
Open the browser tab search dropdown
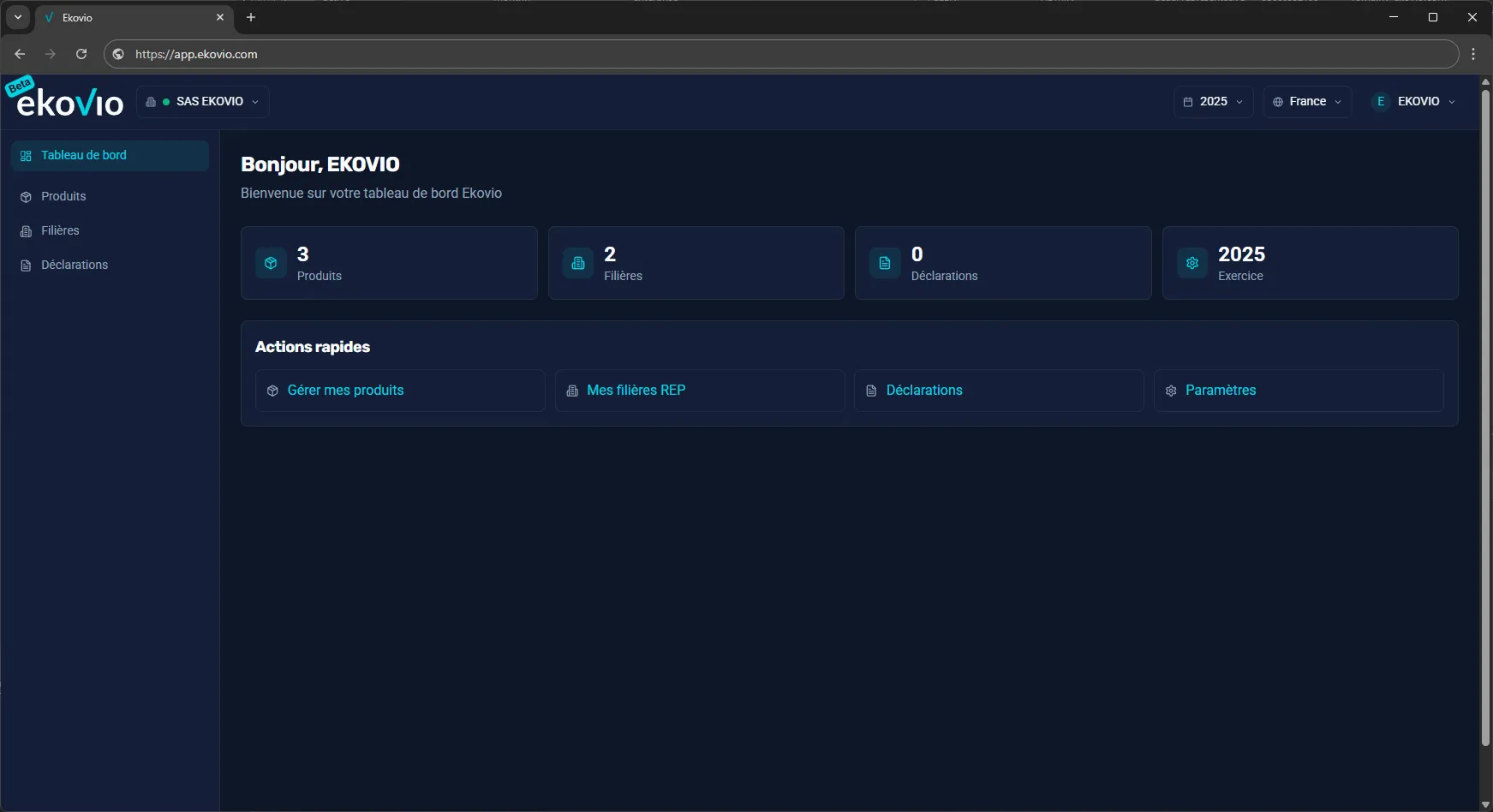point(17,17)
